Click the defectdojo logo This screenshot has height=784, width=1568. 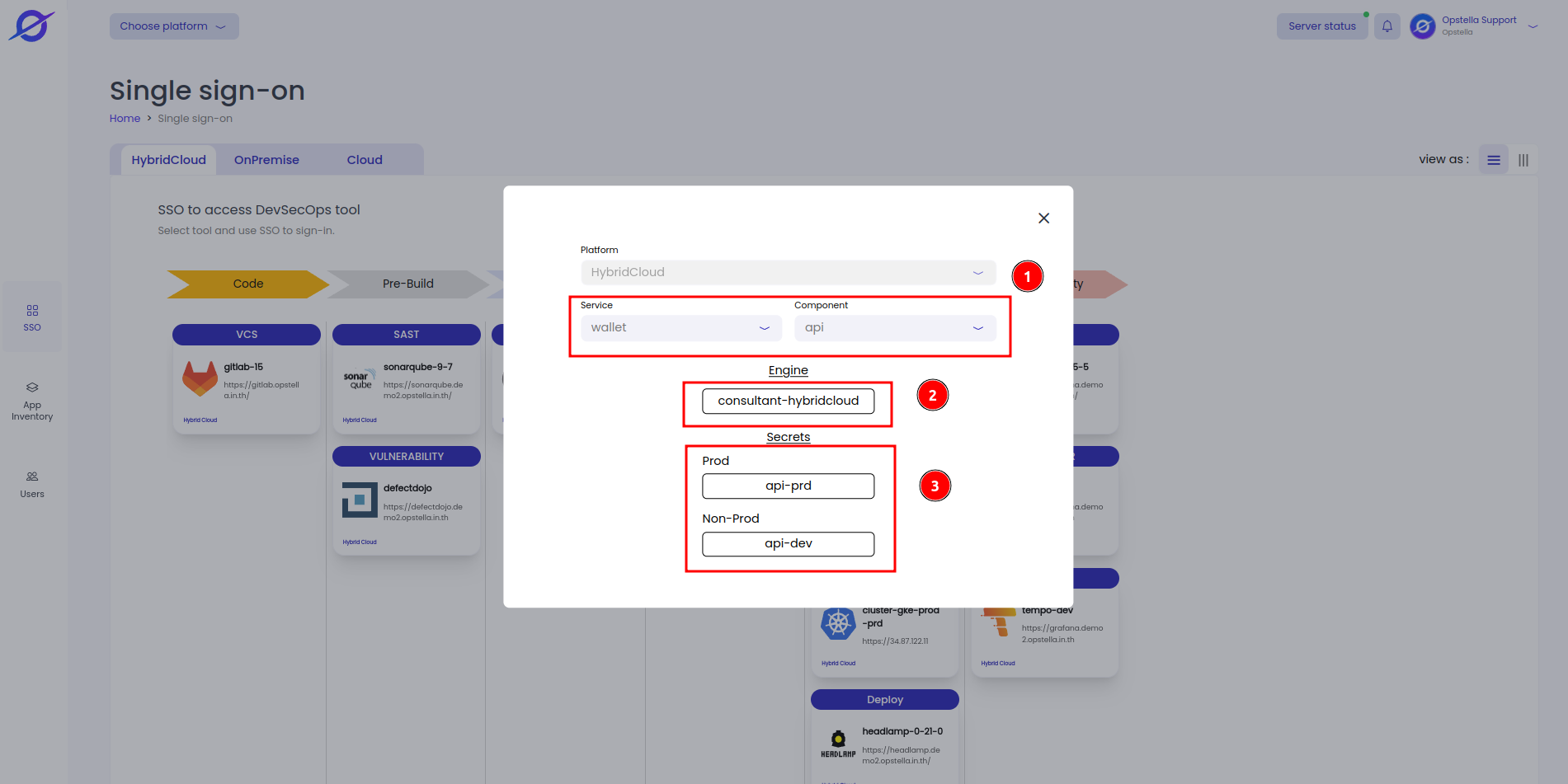[x=360, y=500]
